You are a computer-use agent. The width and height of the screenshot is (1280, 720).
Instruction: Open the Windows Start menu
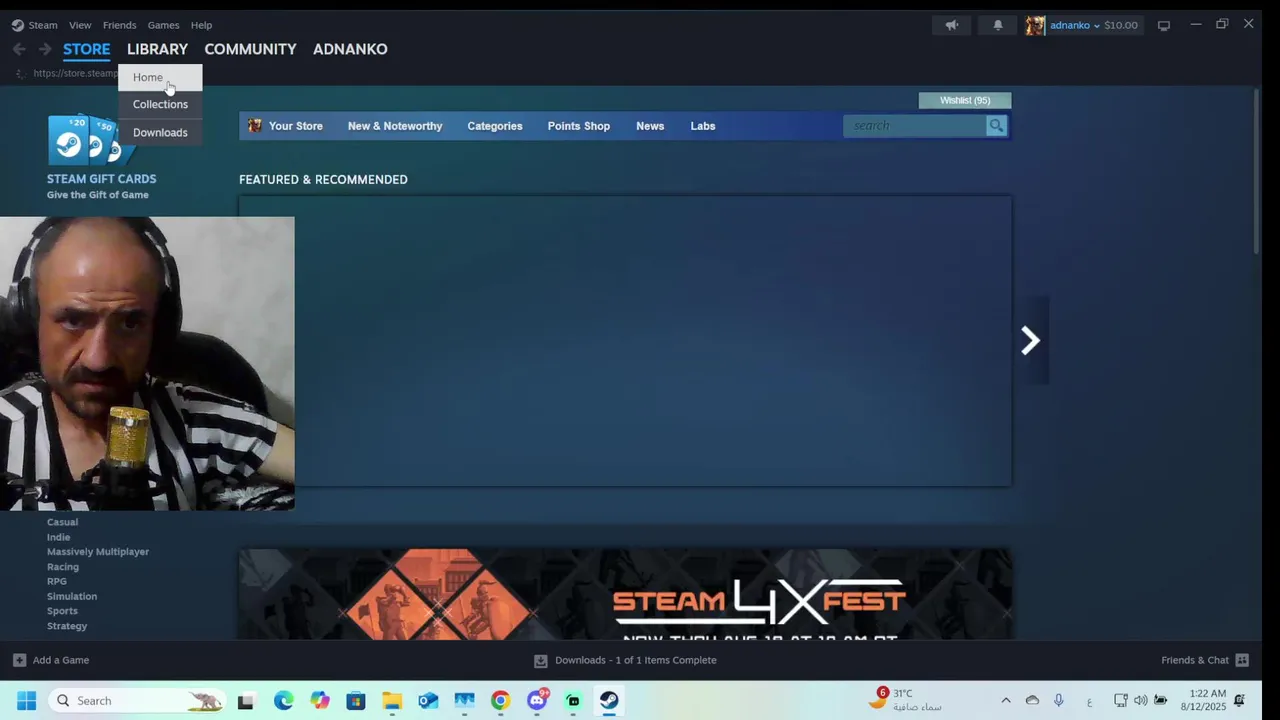pyautogui.click(x=26, y=701)
